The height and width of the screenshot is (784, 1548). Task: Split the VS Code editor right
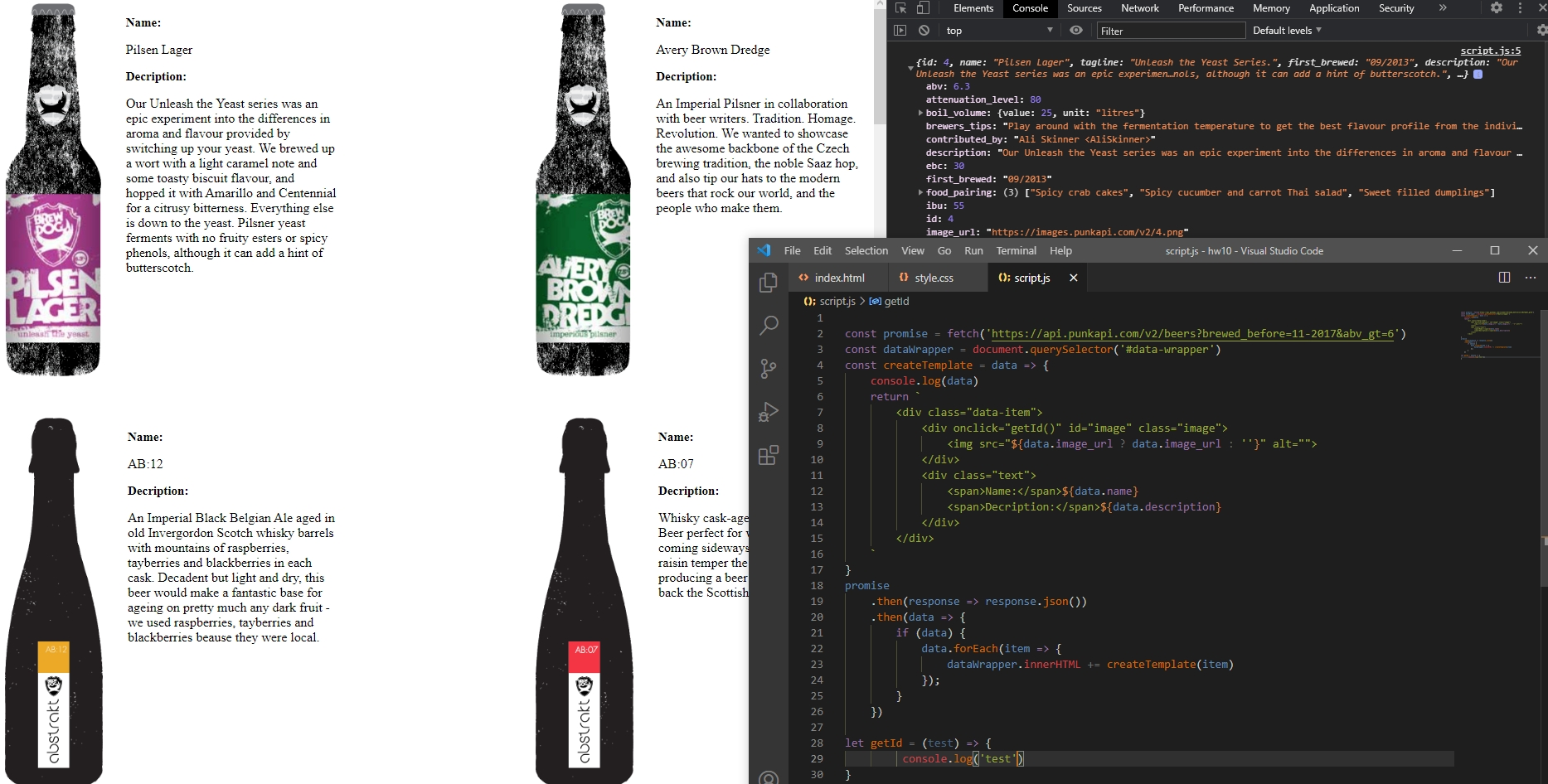click(1504, 278)
